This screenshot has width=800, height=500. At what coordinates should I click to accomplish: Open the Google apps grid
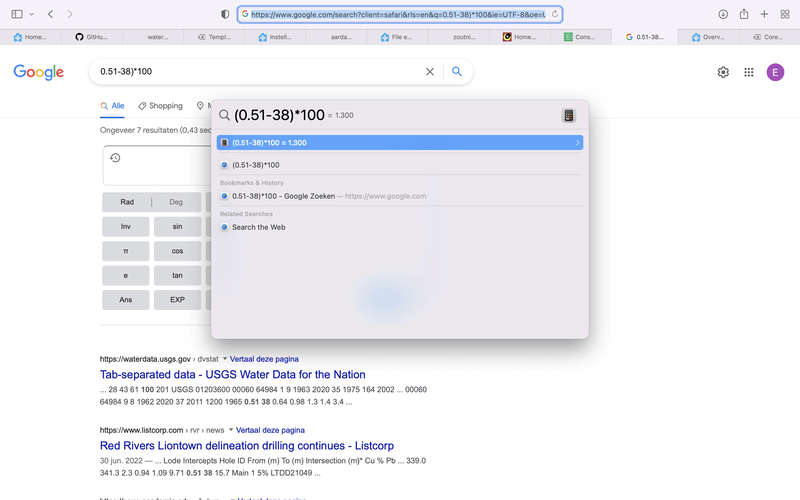[x=748, y=72]
